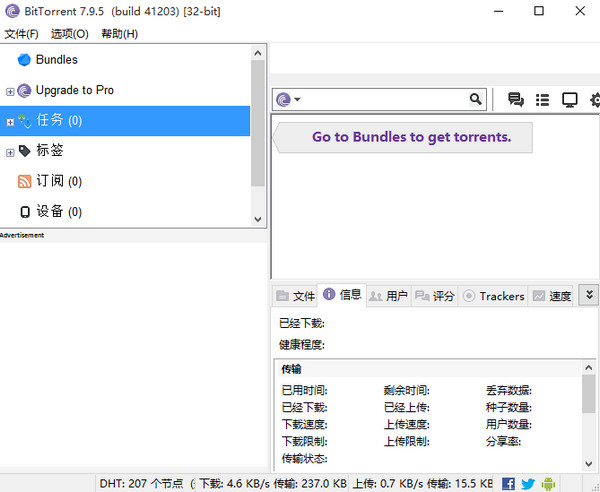Viewport: 600px width, 492px height.
Task: Click the chat/share icon in toolbar
Action: (x=516, y=100)
